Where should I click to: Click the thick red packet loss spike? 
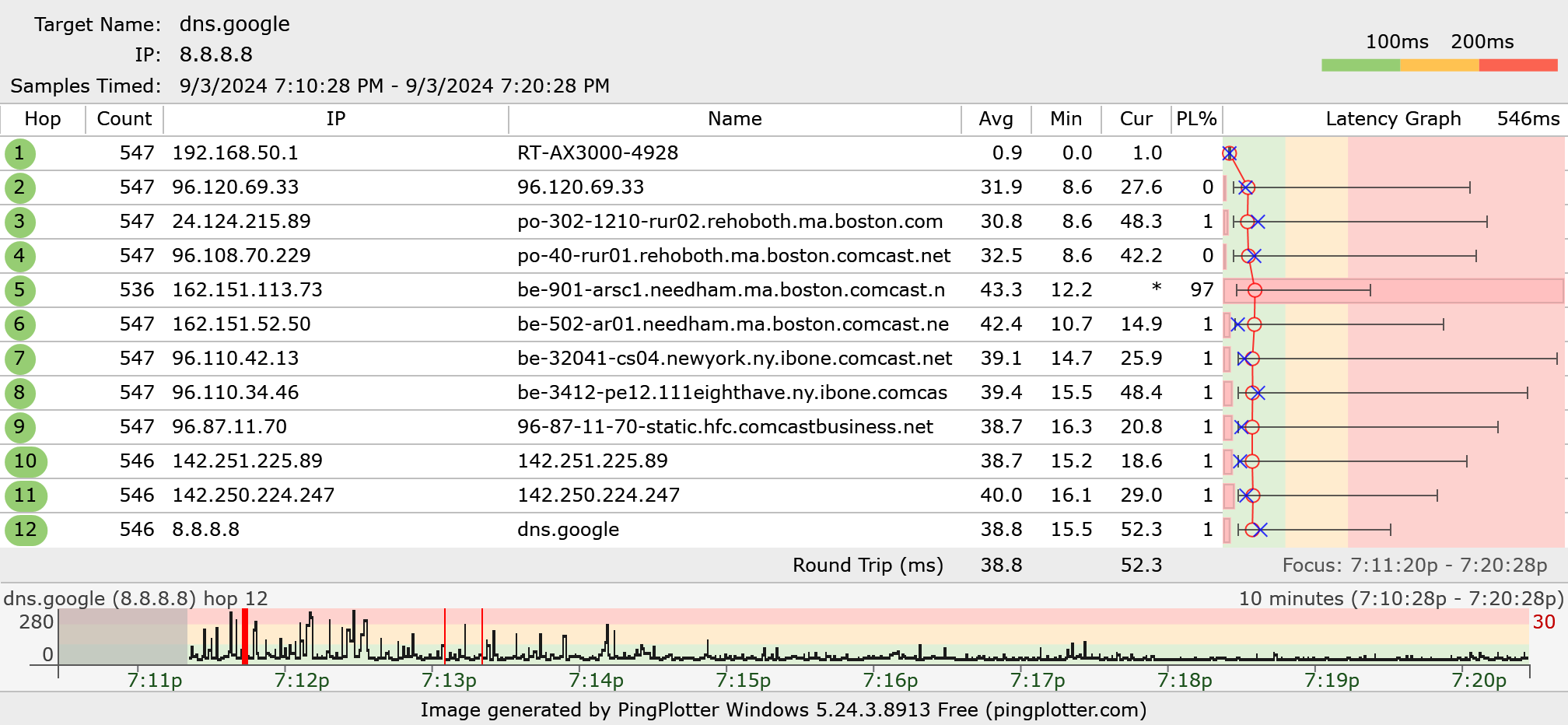click(245, 636)
